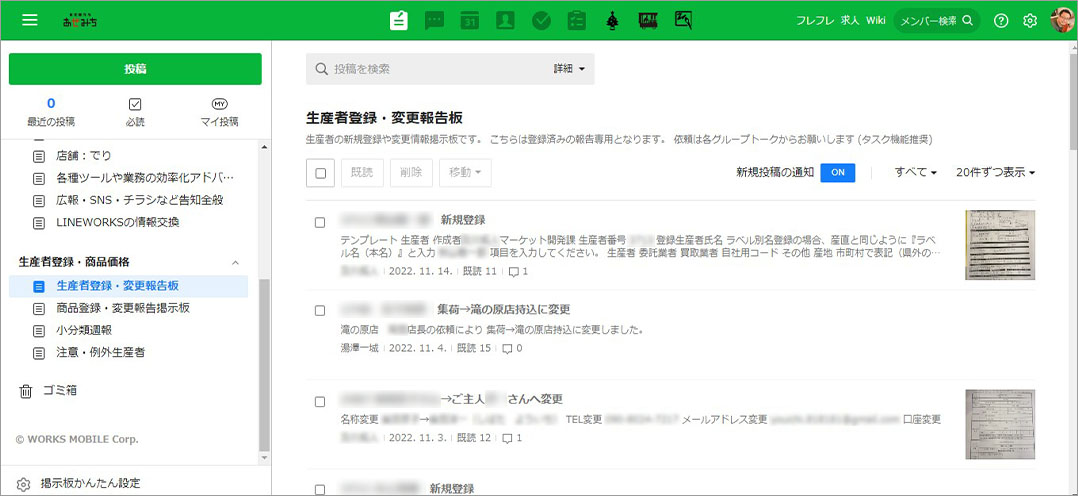Open the calendar icon in top bar
Viewport: 1078px width, 496px height.
(470, 20)
